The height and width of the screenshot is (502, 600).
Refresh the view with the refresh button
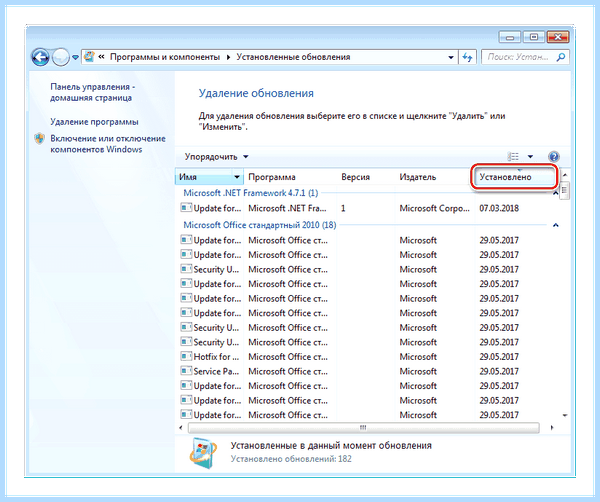click(467, 57)
